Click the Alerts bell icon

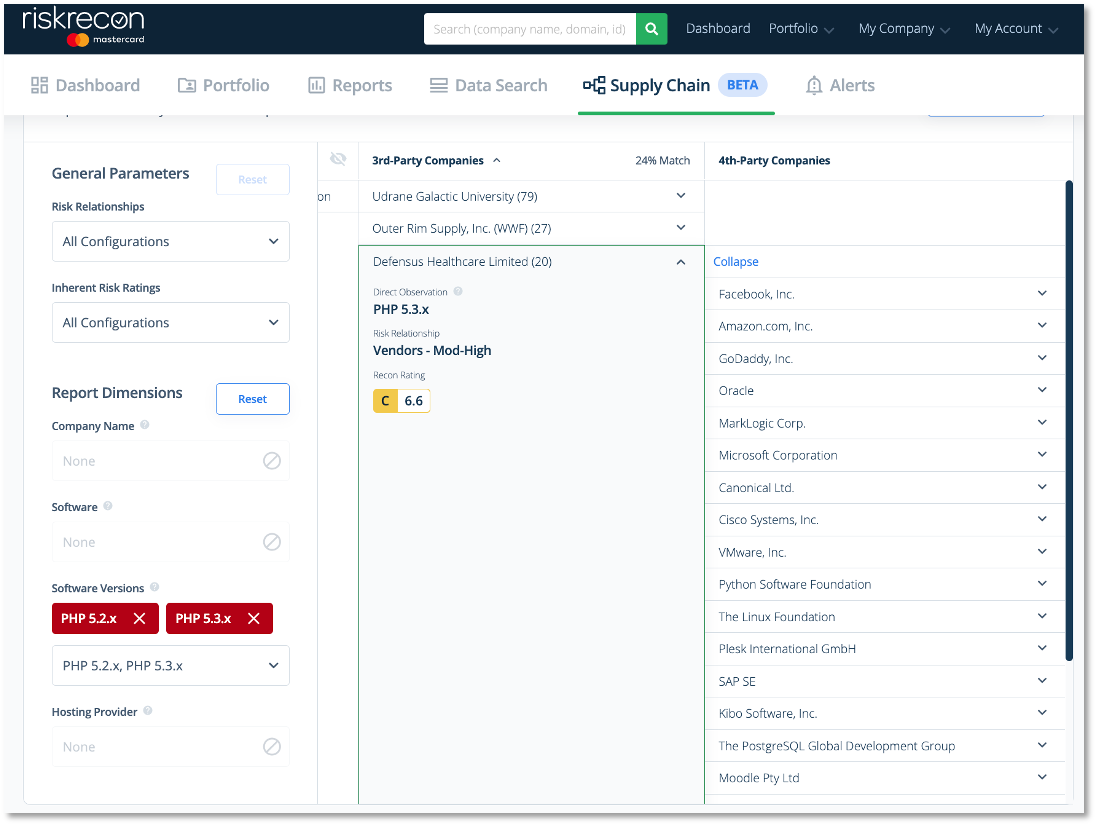pyautogui.click(x=814, y=84)
